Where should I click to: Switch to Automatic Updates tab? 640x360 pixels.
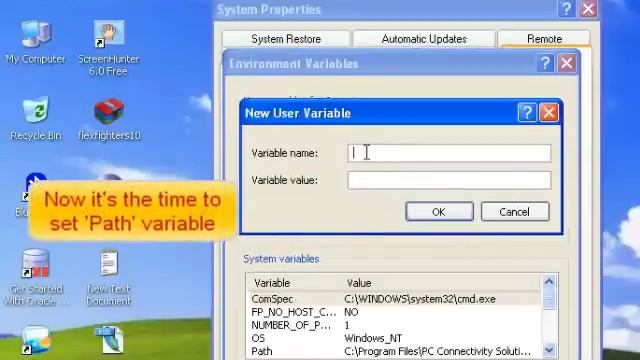pos(424,39)
